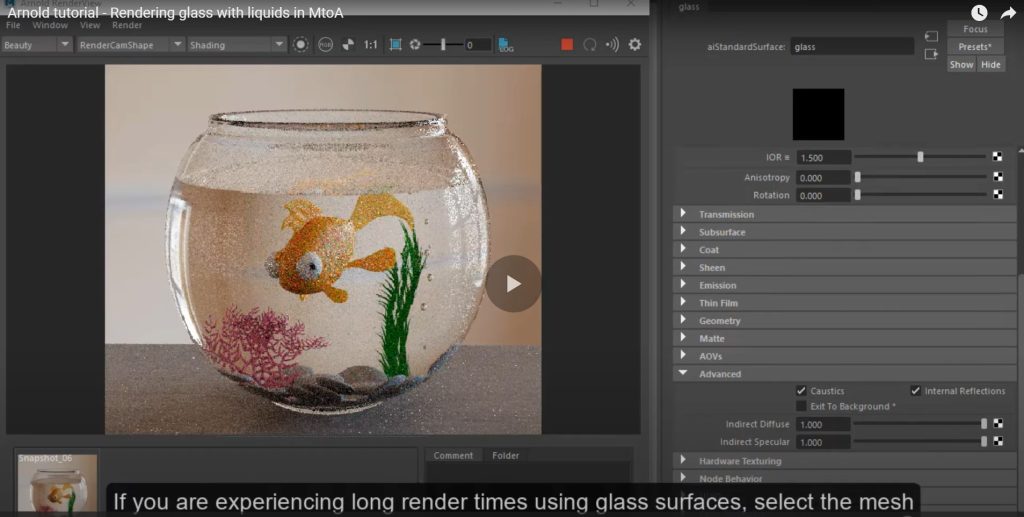Click the Indirect Specular map checker icon
Image resolution: width=1024 pixels, height=517 pixels.
click(998, 441)
